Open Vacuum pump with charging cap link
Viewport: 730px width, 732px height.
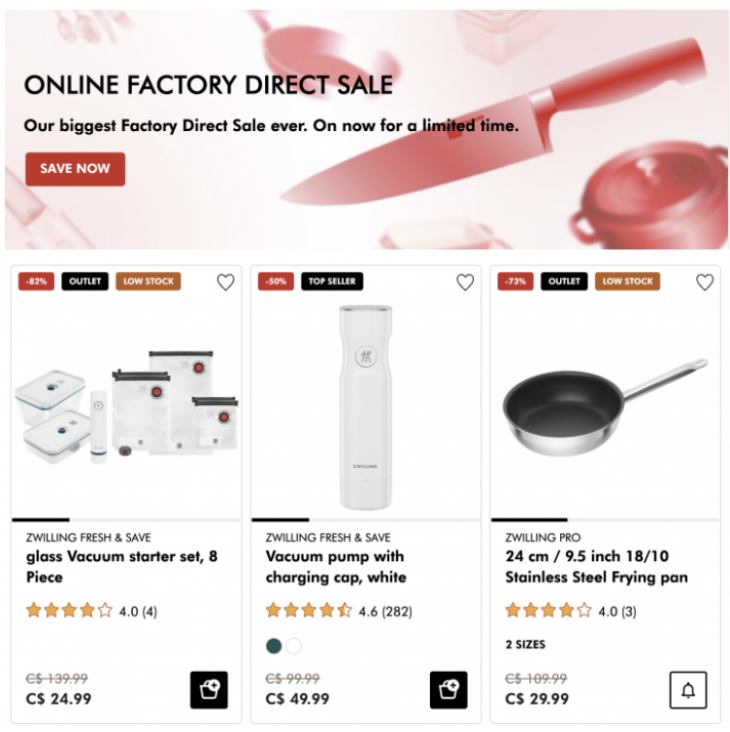coord(336,567)
